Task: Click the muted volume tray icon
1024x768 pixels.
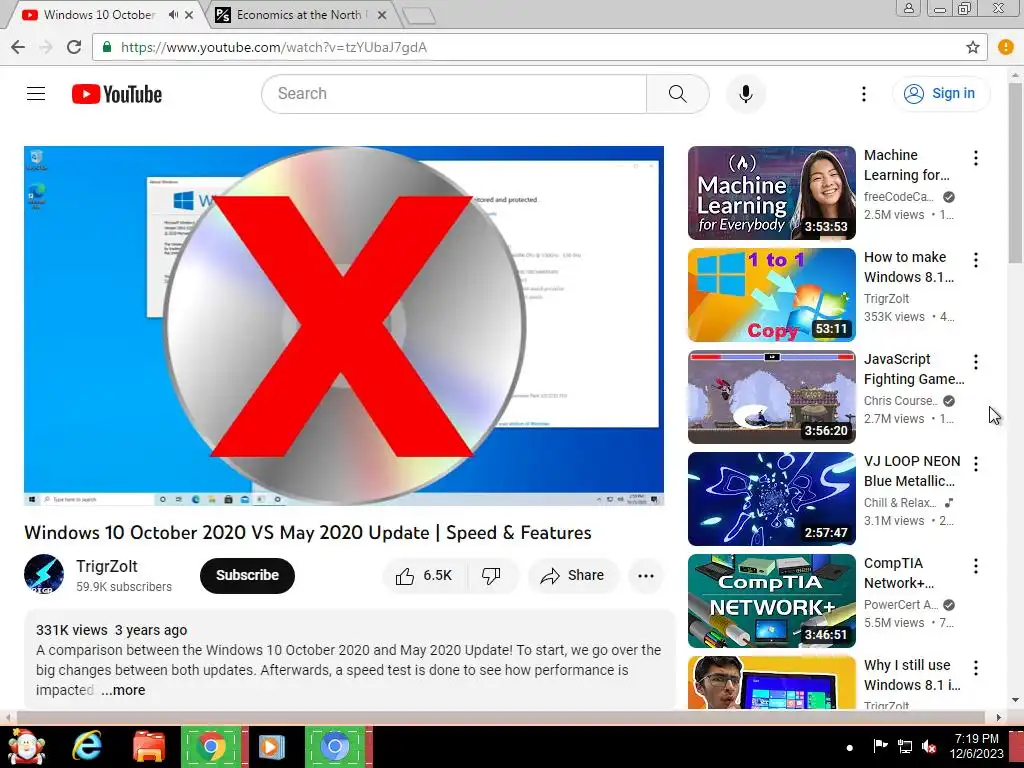Action: tap(929, 746)
